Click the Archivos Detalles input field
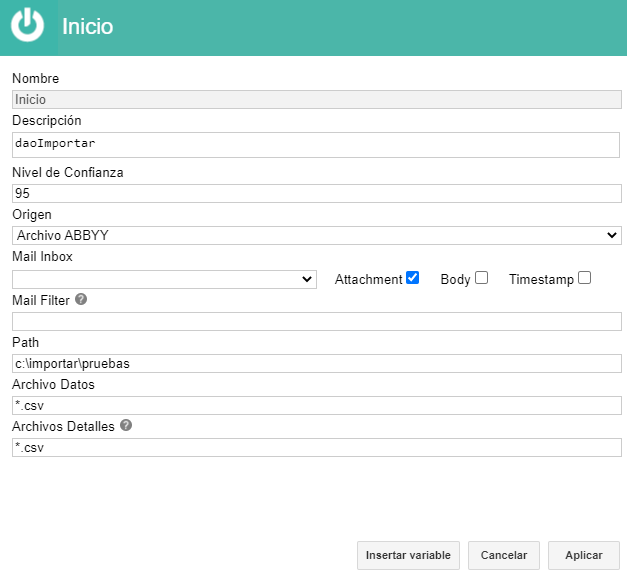Image resolution: width=627 pixels, height=577 pixels. pos(317,447)
